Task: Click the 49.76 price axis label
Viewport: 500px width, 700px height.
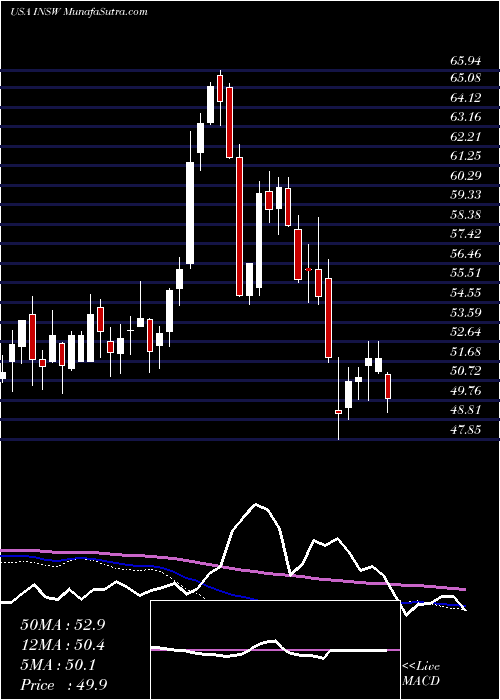Action: pyautogui.click(x=465, y=391)
